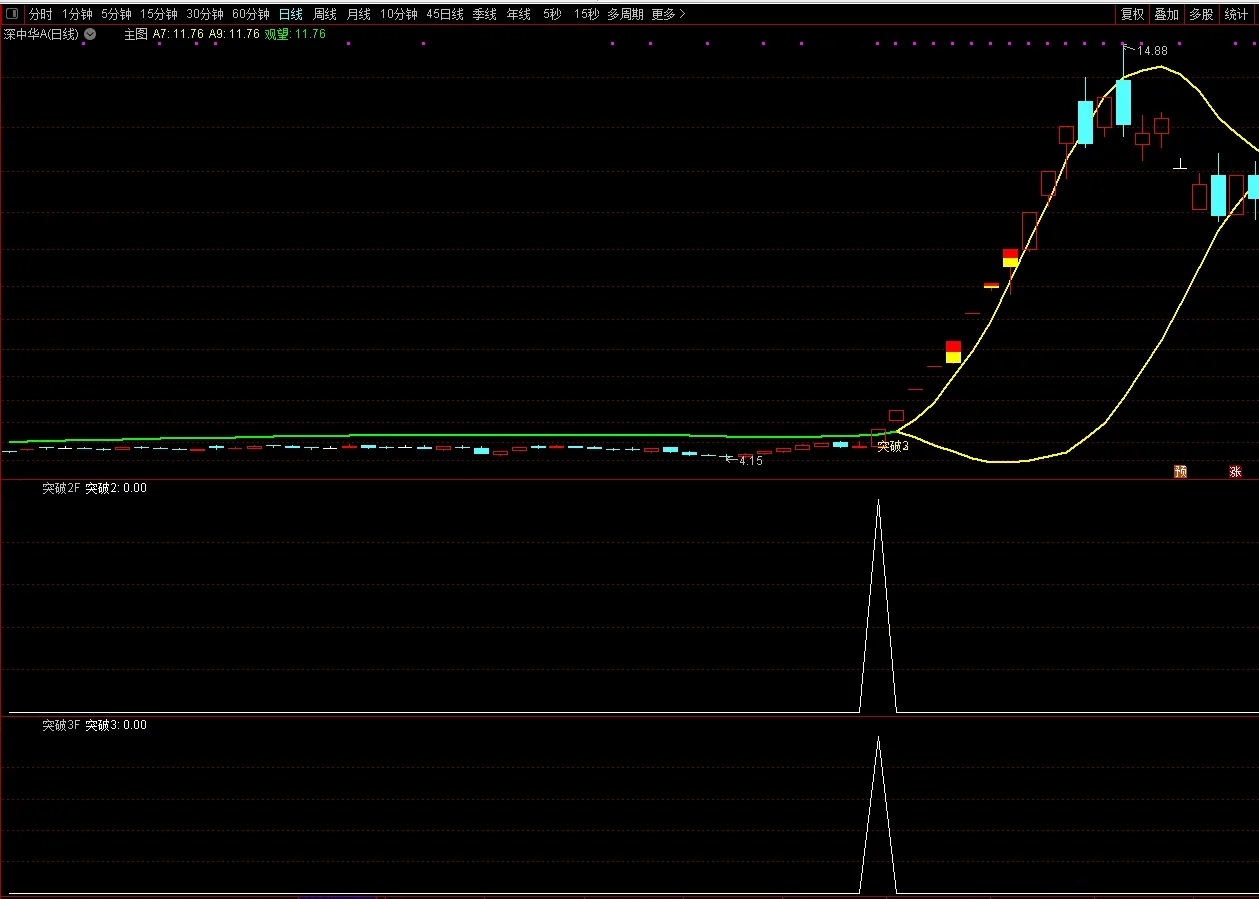This screenshot has width=1259, height=899.
Task: Select the 月线 monthly period tab
Action: tap(358, 14)
